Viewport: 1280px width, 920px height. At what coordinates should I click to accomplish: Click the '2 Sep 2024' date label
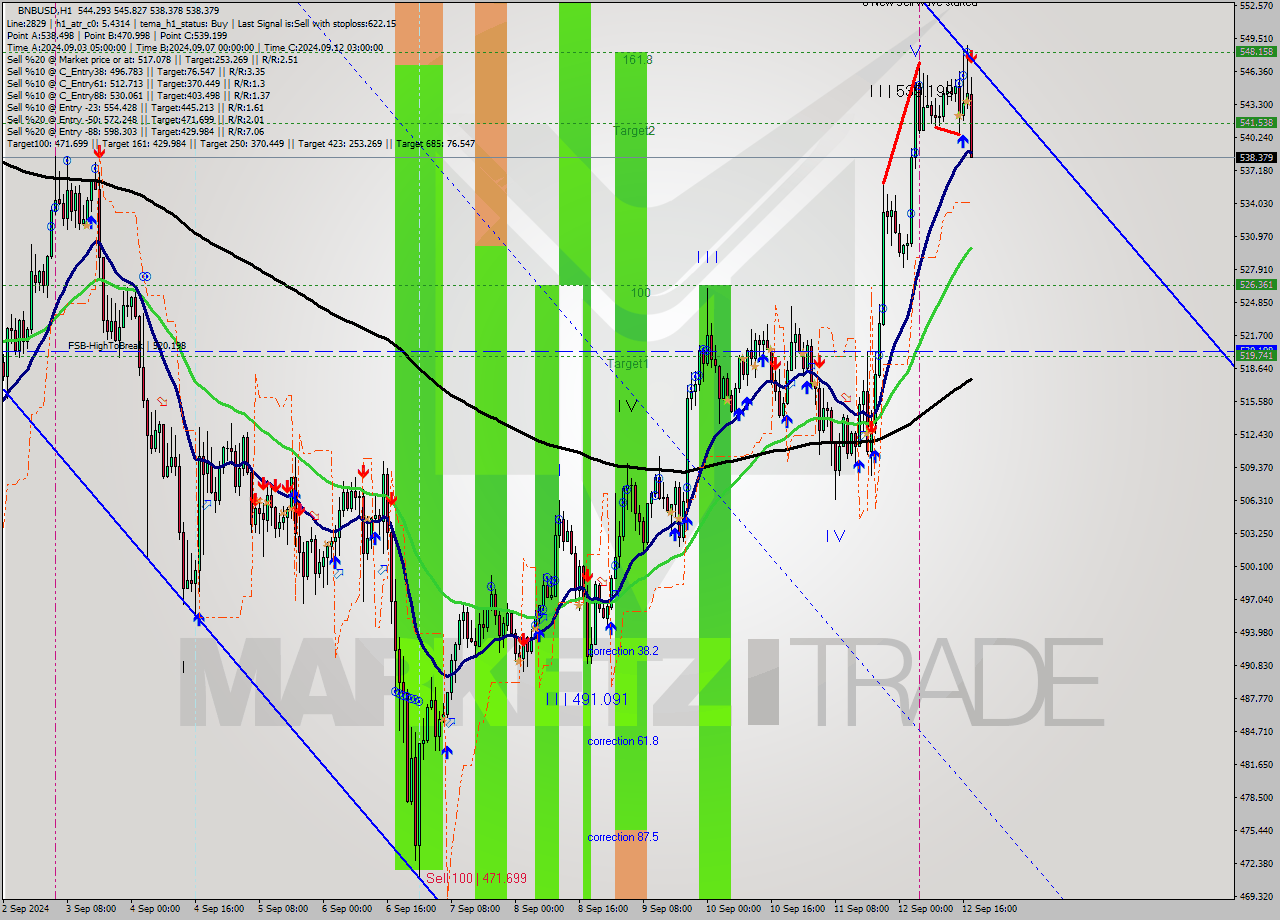28,909
